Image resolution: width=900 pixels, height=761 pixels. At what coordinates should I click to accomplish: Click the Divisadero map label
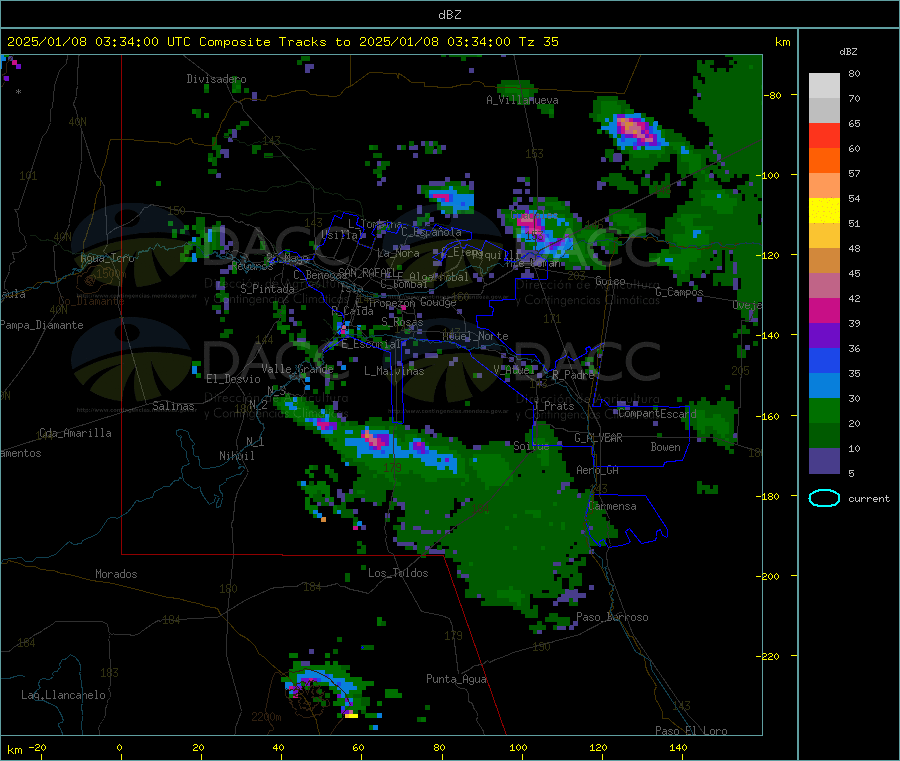[x=216, y=79]
